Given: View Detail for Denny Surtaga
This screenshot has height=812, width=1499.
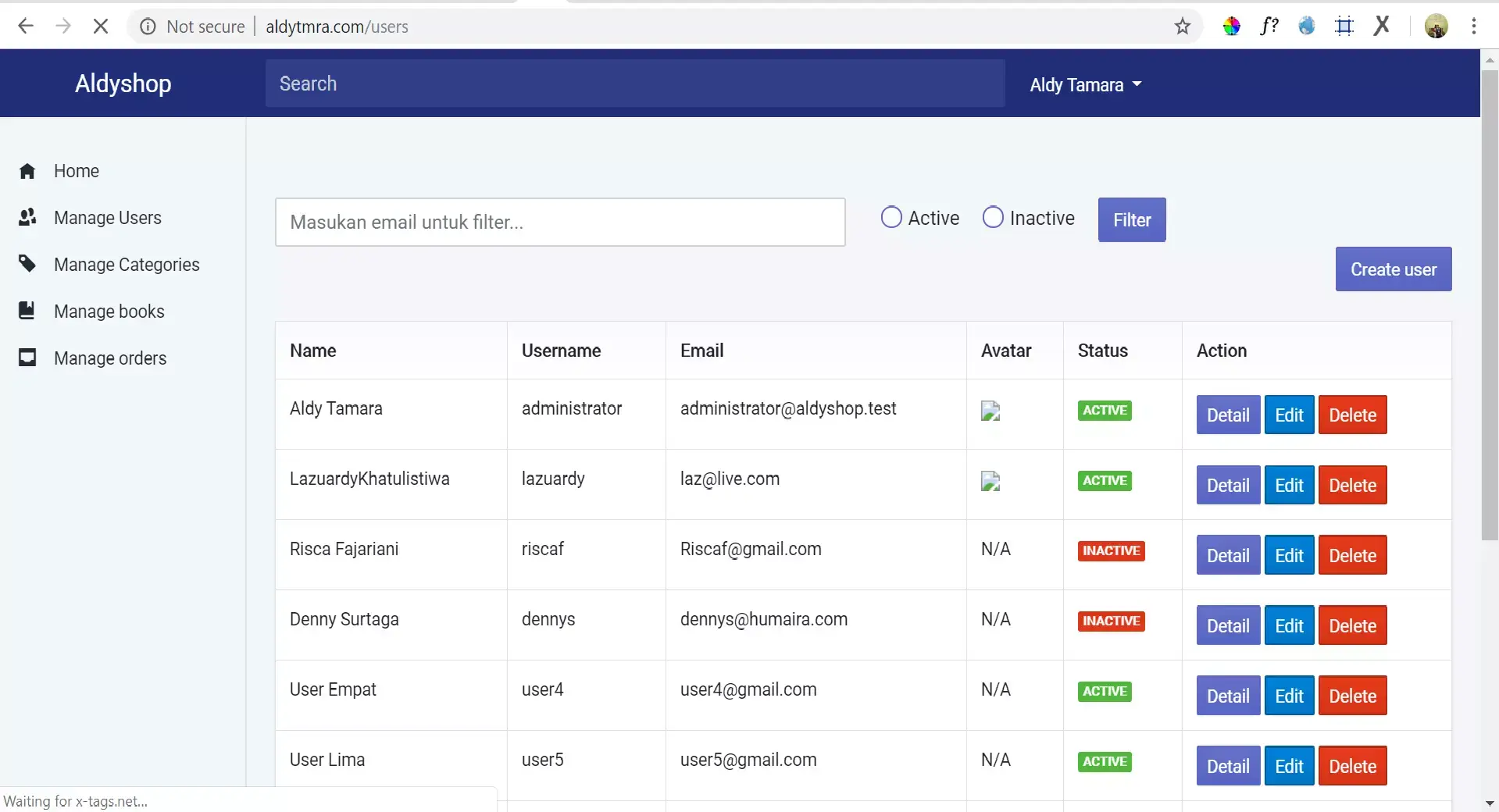Looking at the screenshot, I should click(1228, 625).
